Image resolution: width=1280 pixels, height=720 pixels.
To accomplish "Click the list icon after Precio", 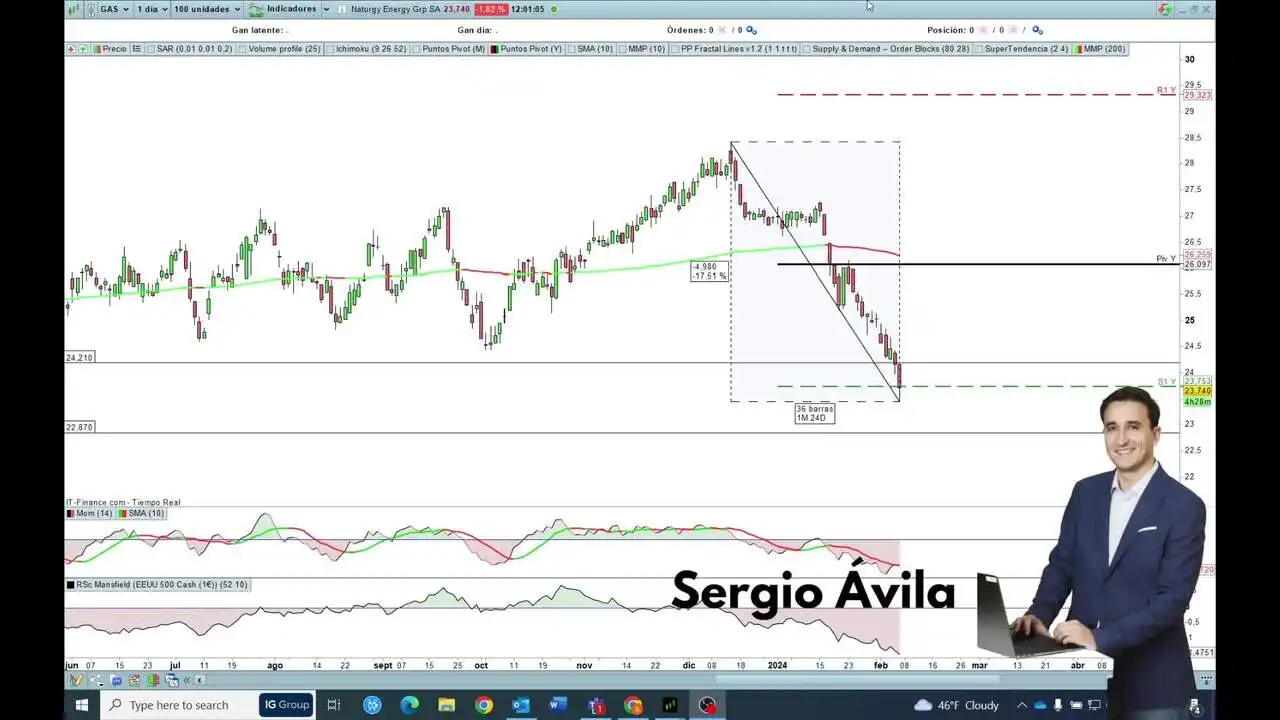I will [x=137, y=48].
